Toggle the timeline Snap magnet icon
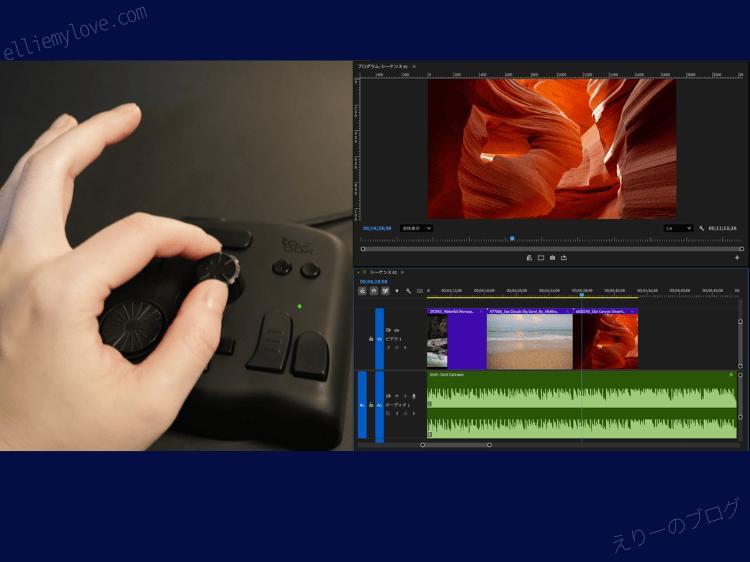 point(373,291)
